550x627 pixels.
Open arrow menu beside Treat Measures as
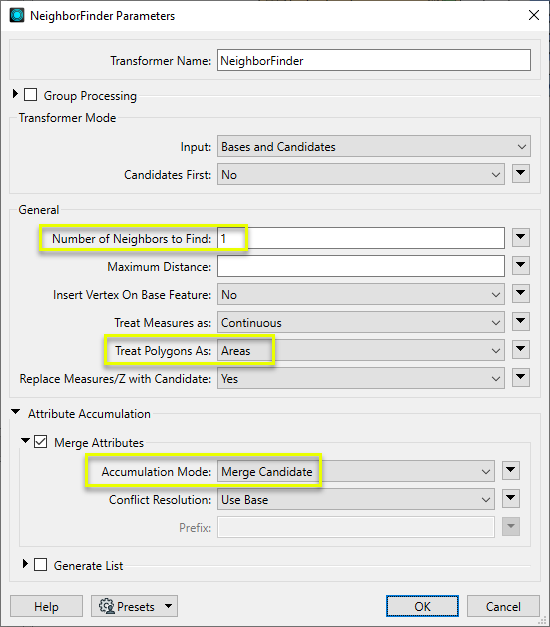[x=520, y=322]
